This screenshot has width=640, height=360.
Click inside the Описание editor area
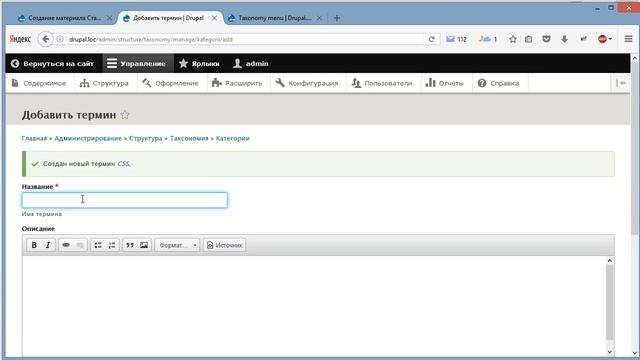314,306
